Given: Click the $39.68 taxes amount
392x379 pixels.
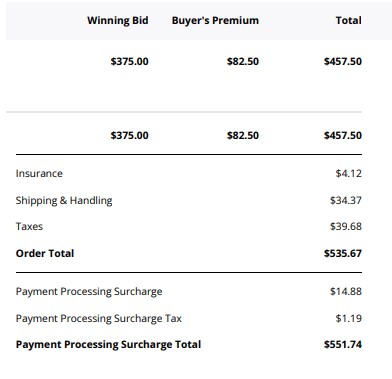Looking at the screenshot, I should pyautogui.click(x=346, y=226).
